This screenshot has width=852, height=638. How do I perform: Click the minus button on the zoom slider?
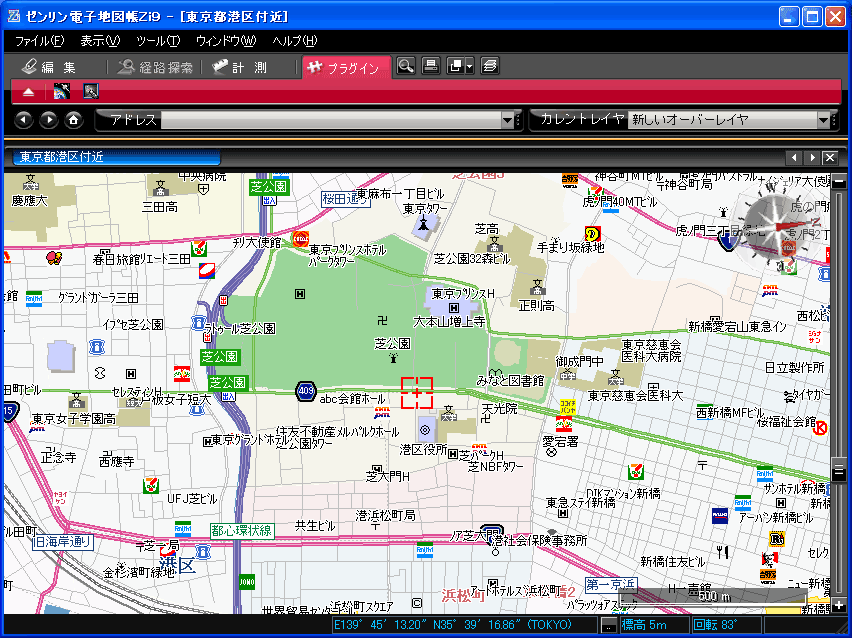(x=839, y=183)
